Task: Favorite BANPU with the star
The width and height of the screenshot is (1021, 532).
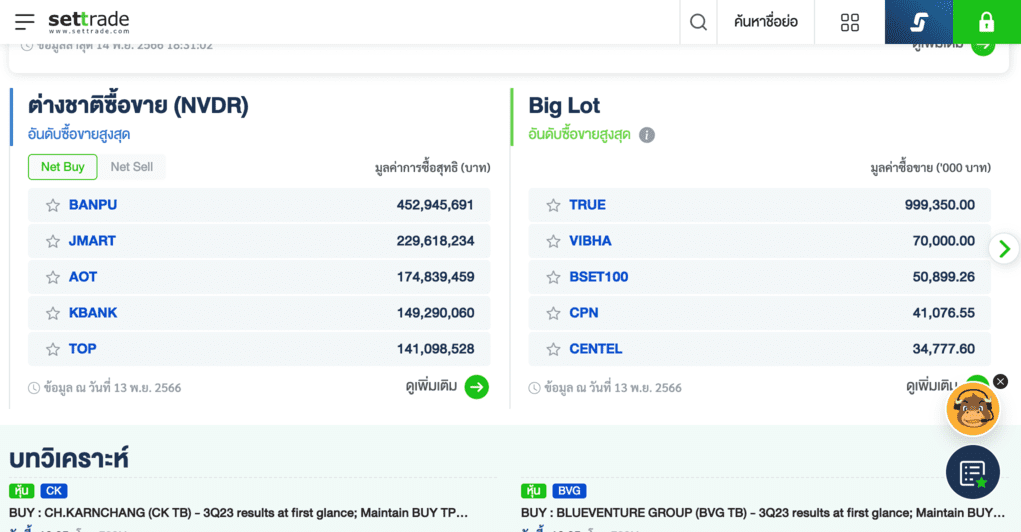Action: (x=53, y=205)
